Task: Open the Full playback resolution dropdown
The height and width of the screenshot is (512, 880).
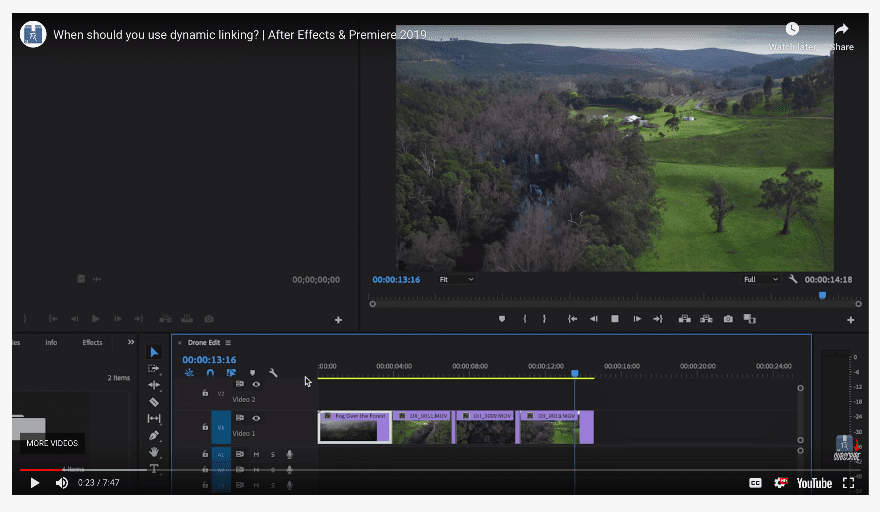Action: pyautogui.click(x=760, y=280)
